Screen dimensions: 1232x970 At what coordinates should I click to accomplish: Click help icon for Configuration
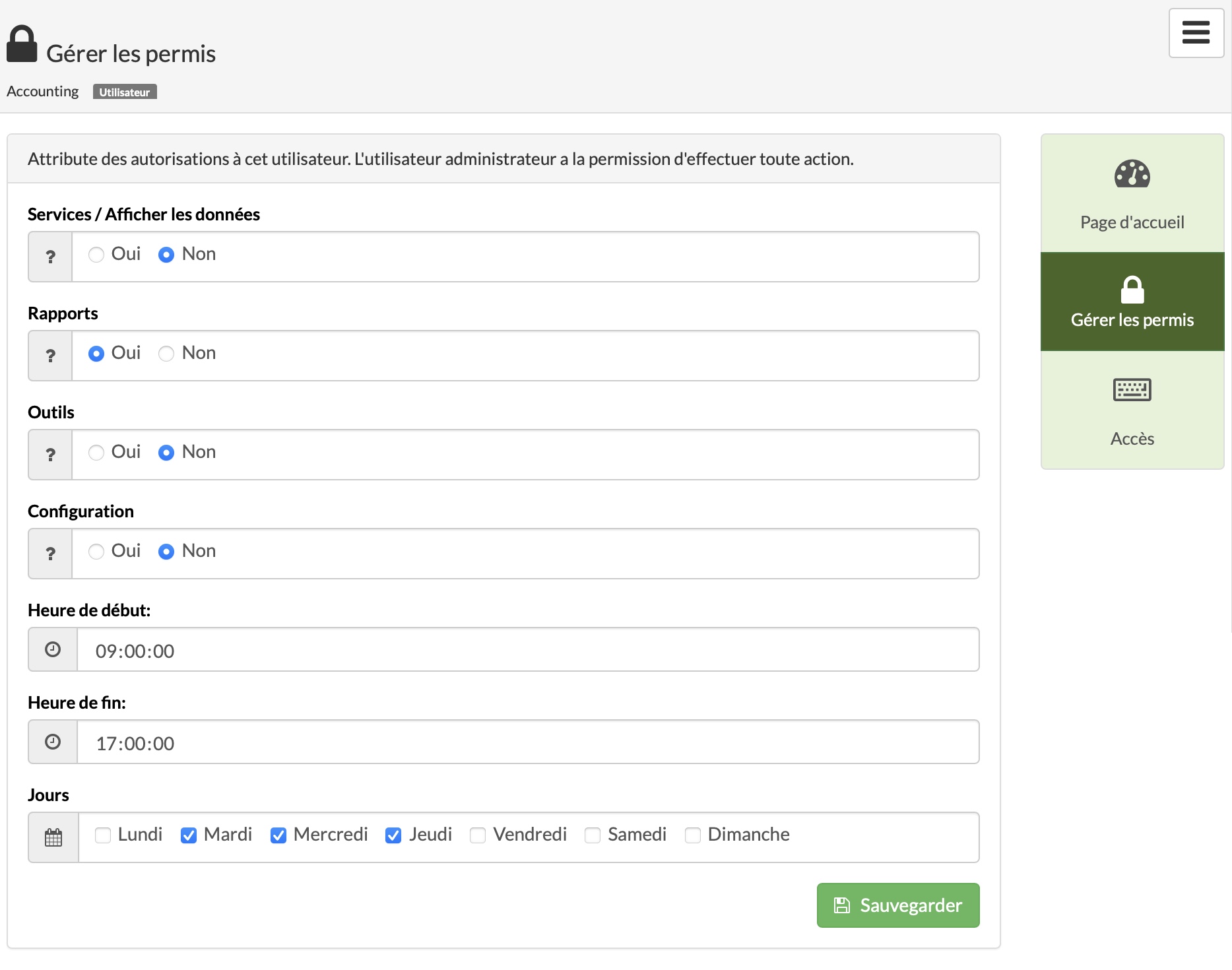click(50, 554)
